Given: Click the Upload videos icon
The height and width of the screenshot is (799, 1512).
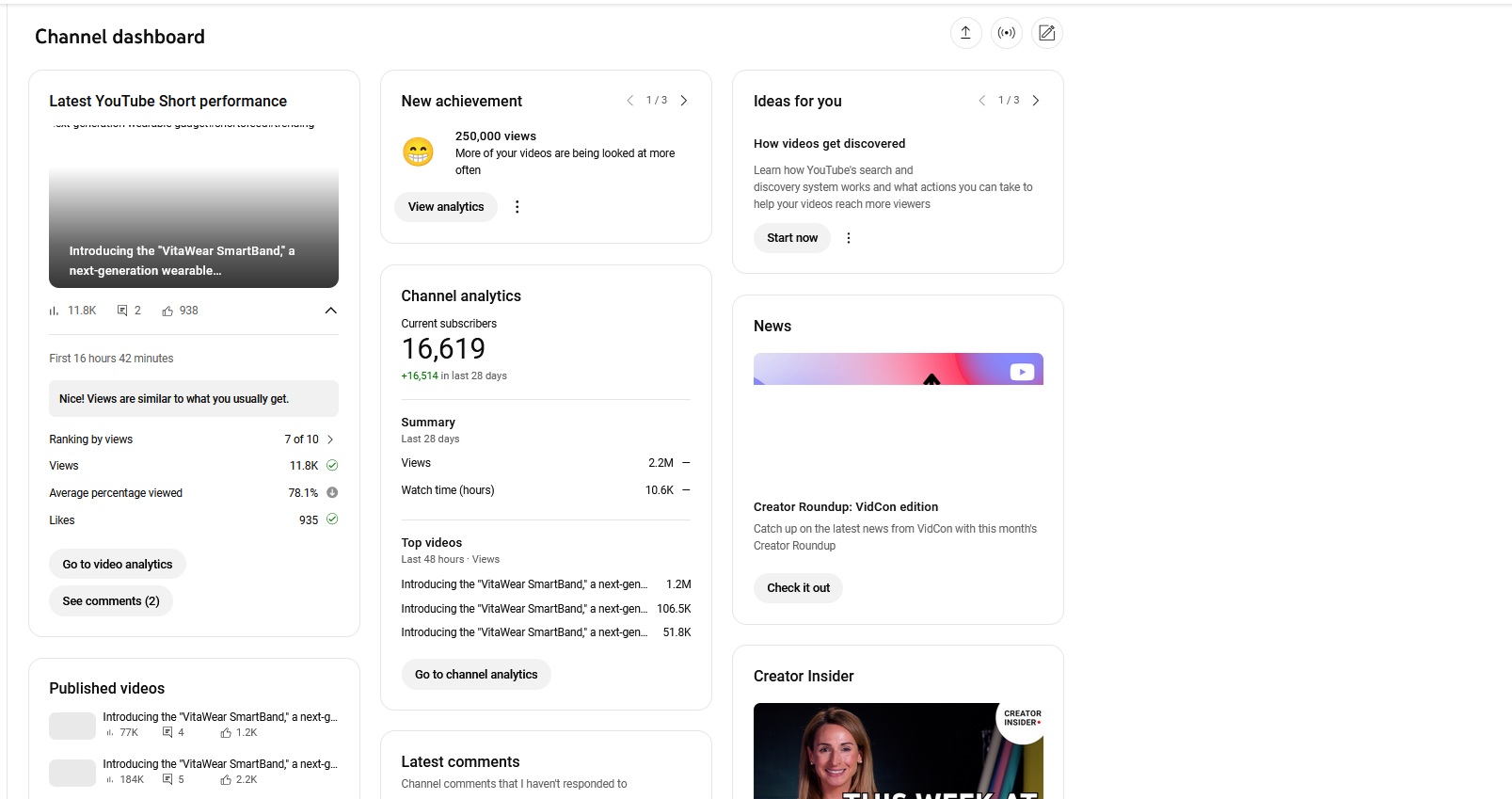Looking at the screenshot, I should tap(965, 33).
